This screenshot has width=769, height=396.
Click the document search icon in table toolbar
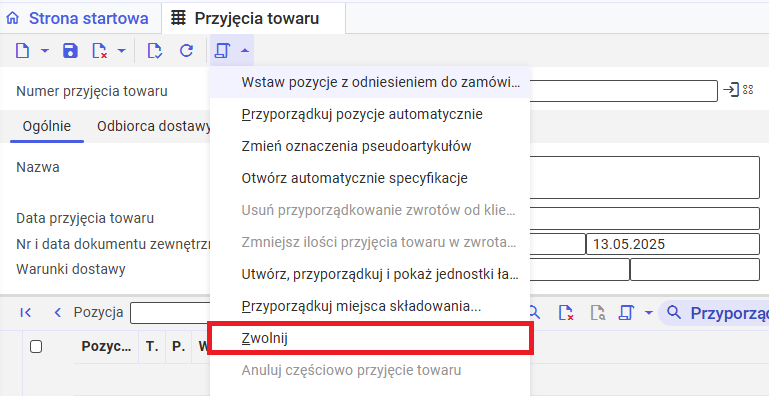click(x=597, y=313)
